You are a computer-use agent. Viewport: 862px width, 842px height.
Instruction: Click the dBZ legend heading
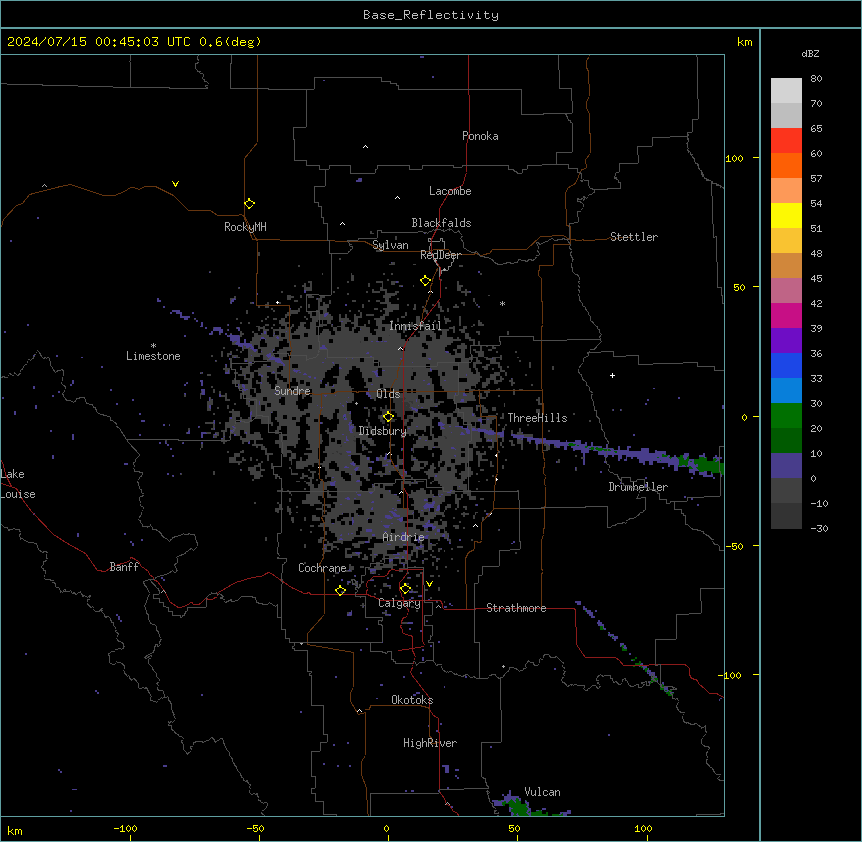[x=810, y=53]
